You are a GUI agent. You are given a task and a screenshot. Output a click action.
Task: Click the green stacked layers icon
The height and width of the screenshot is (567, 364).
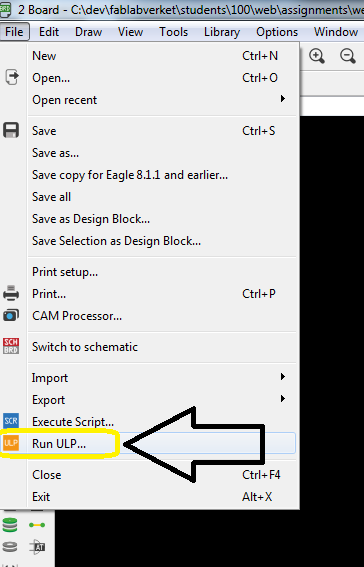[10, 525]
